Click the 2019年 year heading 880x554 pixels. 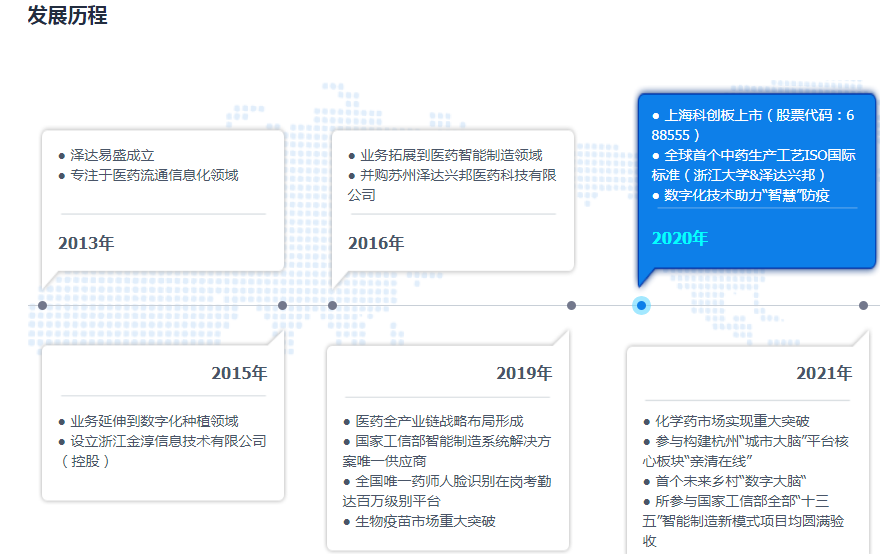tap(524, 374)
